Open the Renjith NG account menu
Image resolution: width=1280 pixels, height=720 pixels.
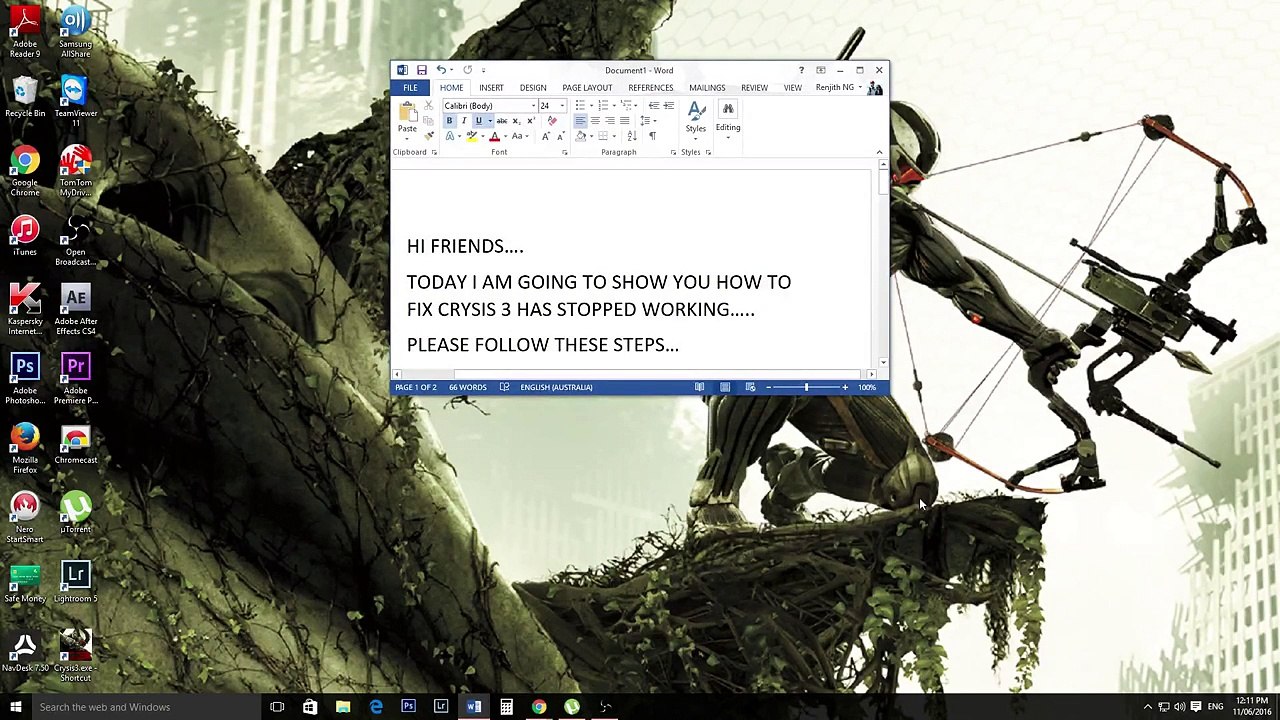tap(839, 88)
